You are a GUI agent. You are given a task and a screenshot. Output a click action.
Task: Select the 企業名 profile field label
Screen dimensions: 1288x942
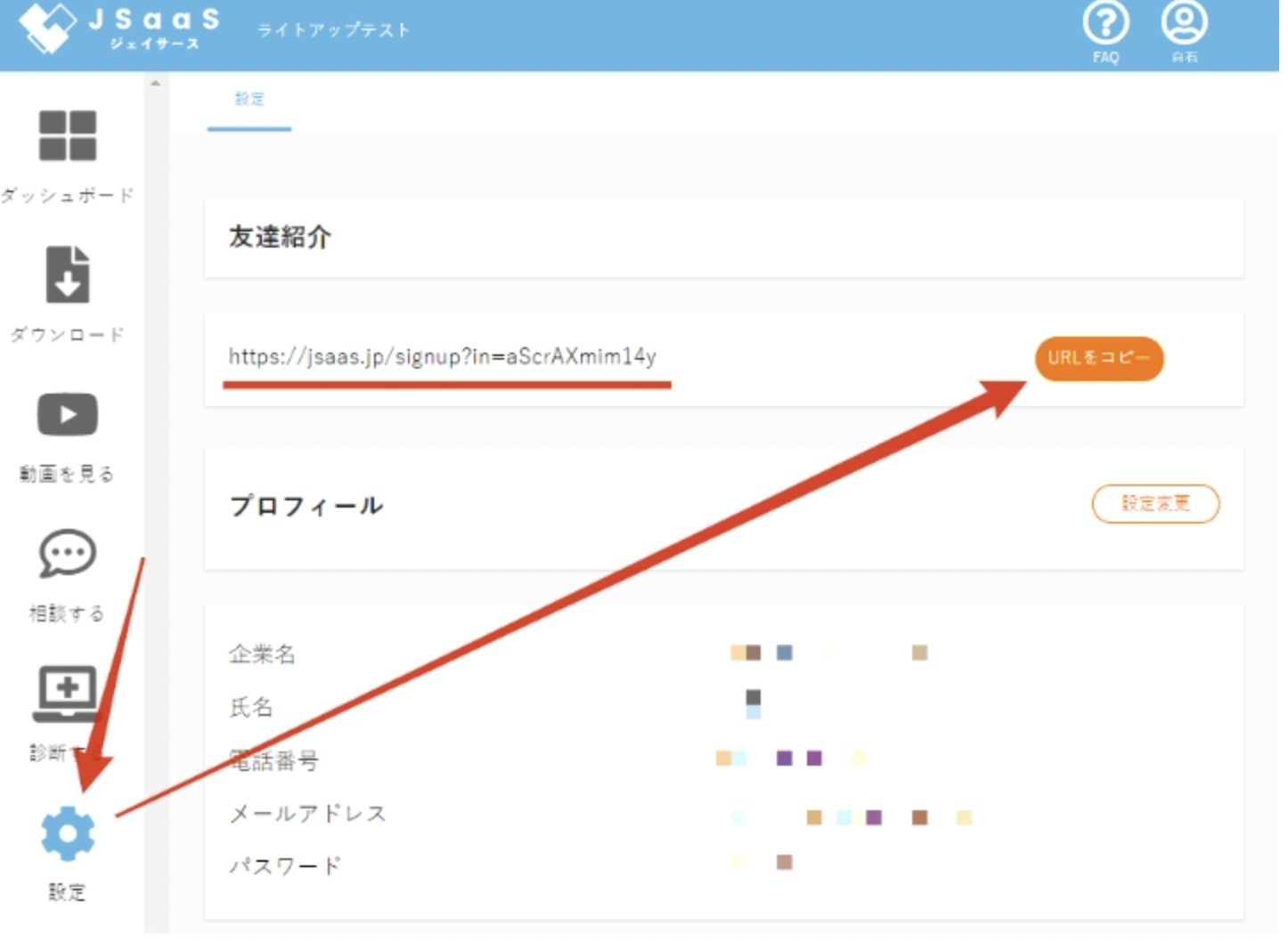pyautogui.click(x=262, y=654)
